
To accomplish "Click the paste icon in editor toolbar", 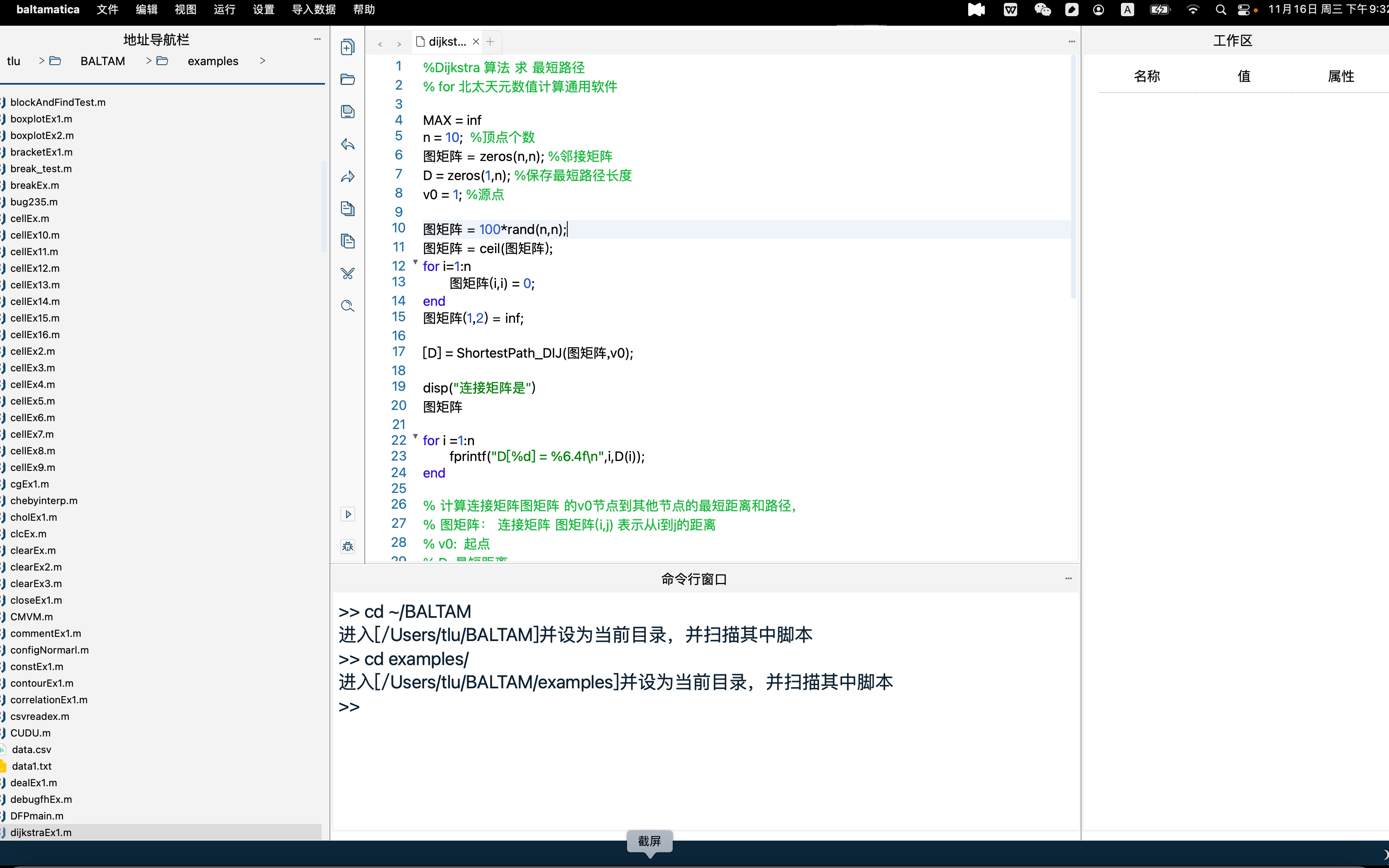I will coord(347,241).
